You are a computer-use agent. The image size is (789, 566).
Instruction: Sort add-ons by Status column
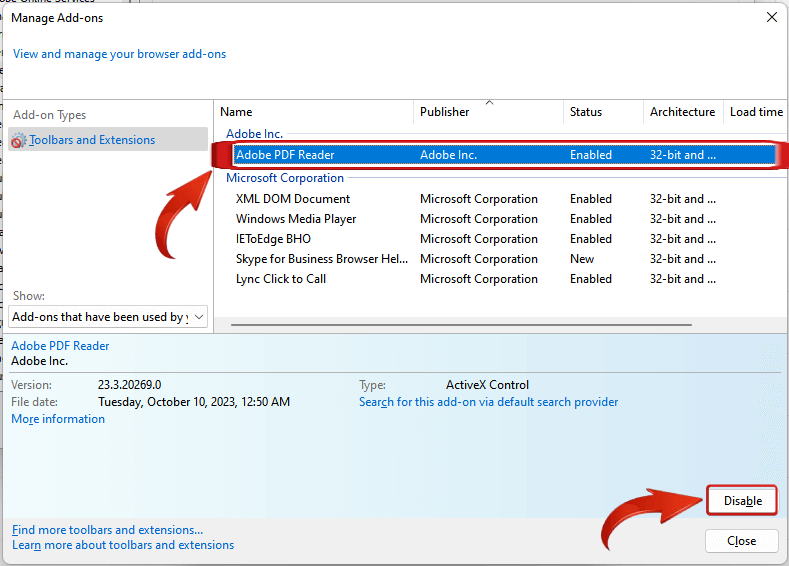(586, 112)
